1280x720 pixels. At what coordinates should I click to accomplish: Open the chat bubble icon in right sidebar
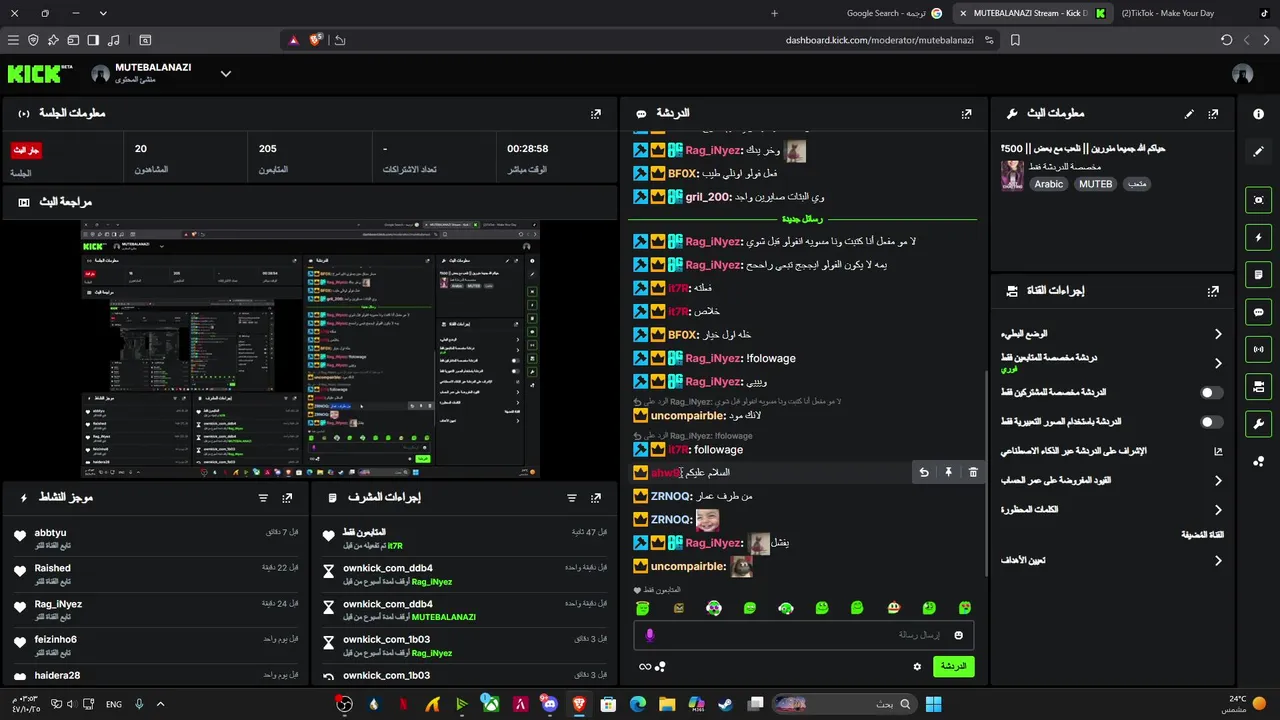point(1259,312)
